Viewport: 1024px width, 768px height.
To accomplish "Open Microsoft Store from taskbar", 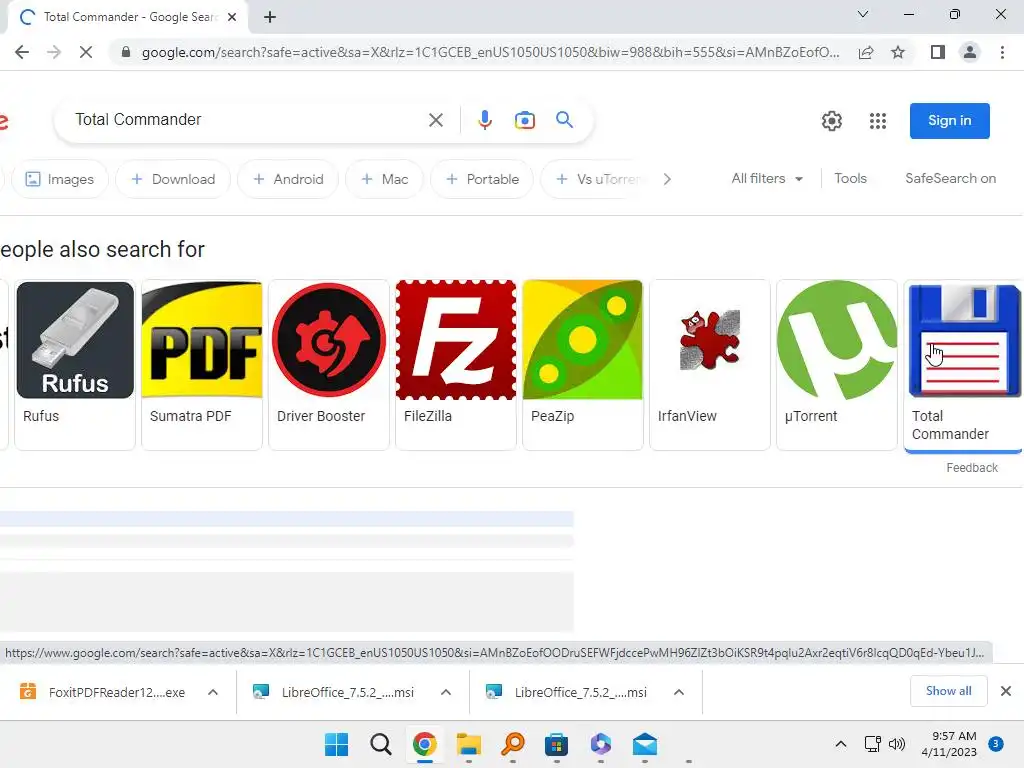I will pyautogui.click(x=556, y=744).
